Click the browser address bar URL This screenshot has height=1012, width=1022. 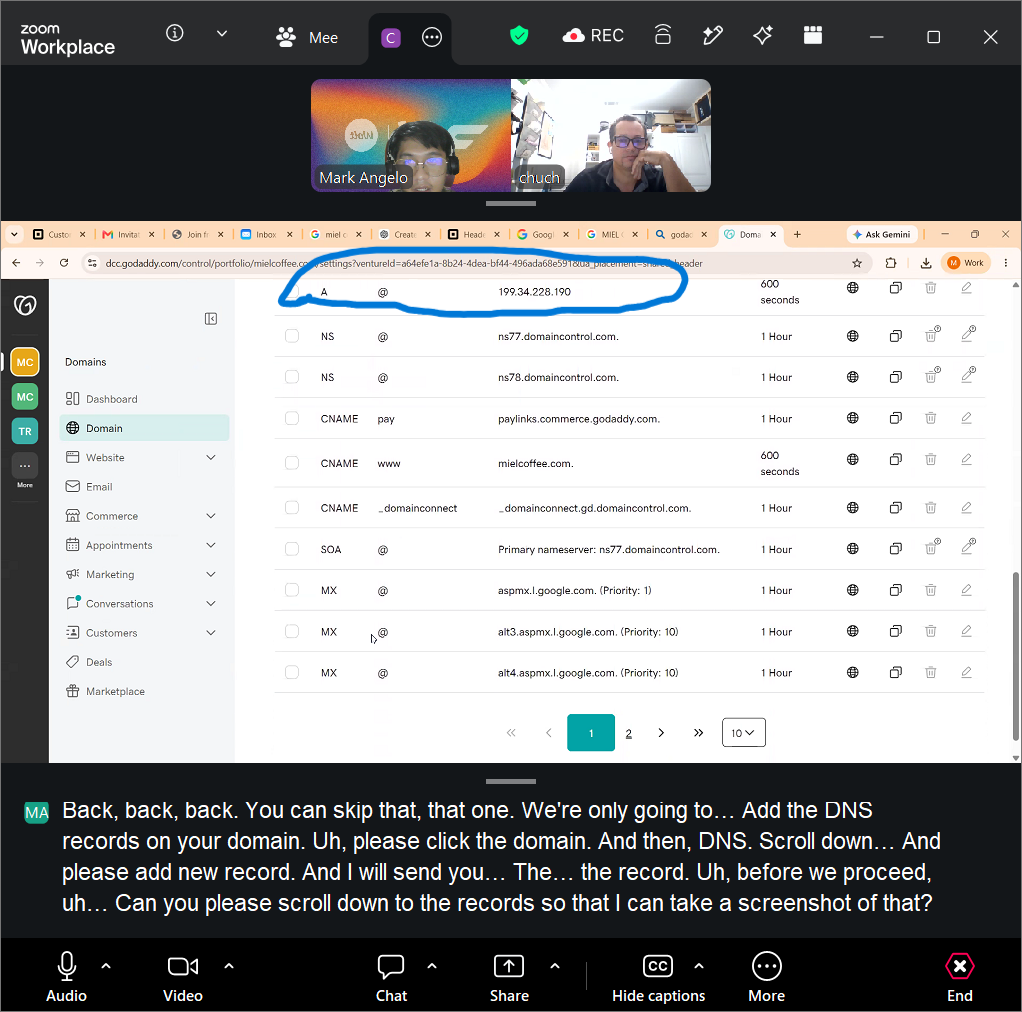[404, 263]
